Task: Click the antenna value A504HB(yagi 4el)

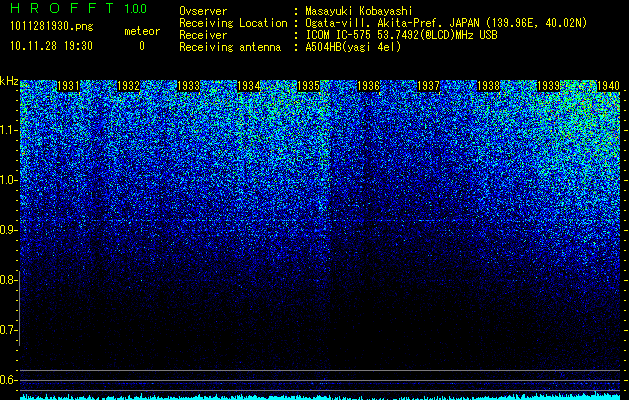Action: (353, 47)
